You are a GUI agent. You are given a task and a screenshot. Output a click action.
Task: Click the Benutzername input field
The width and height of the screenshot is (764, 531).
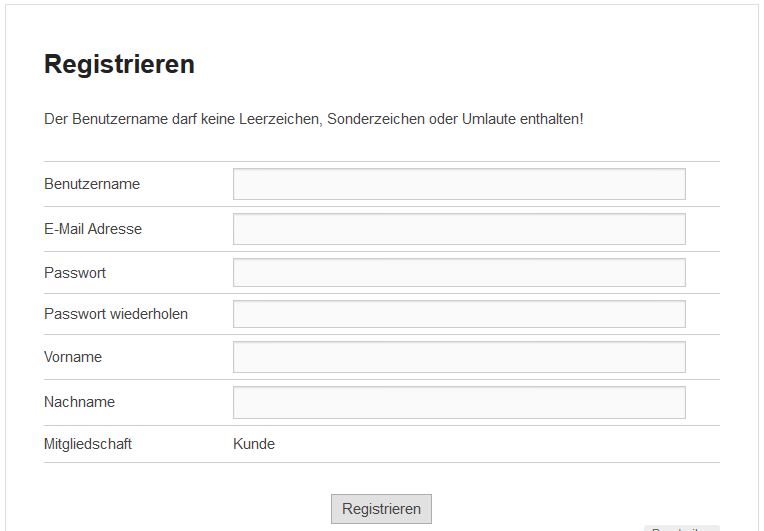[459, 184]
